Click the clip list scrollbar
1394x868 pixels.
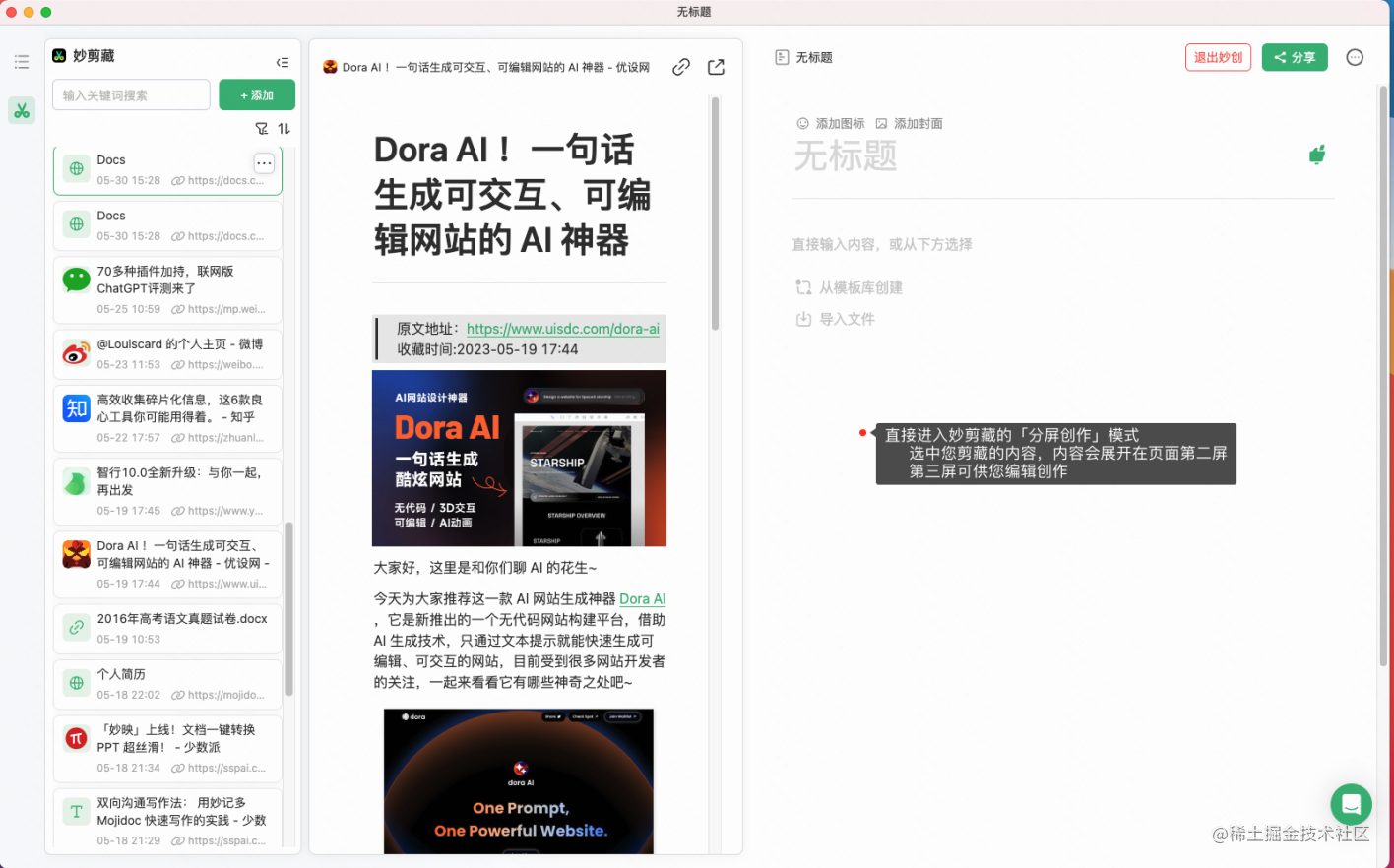(289, 608)
